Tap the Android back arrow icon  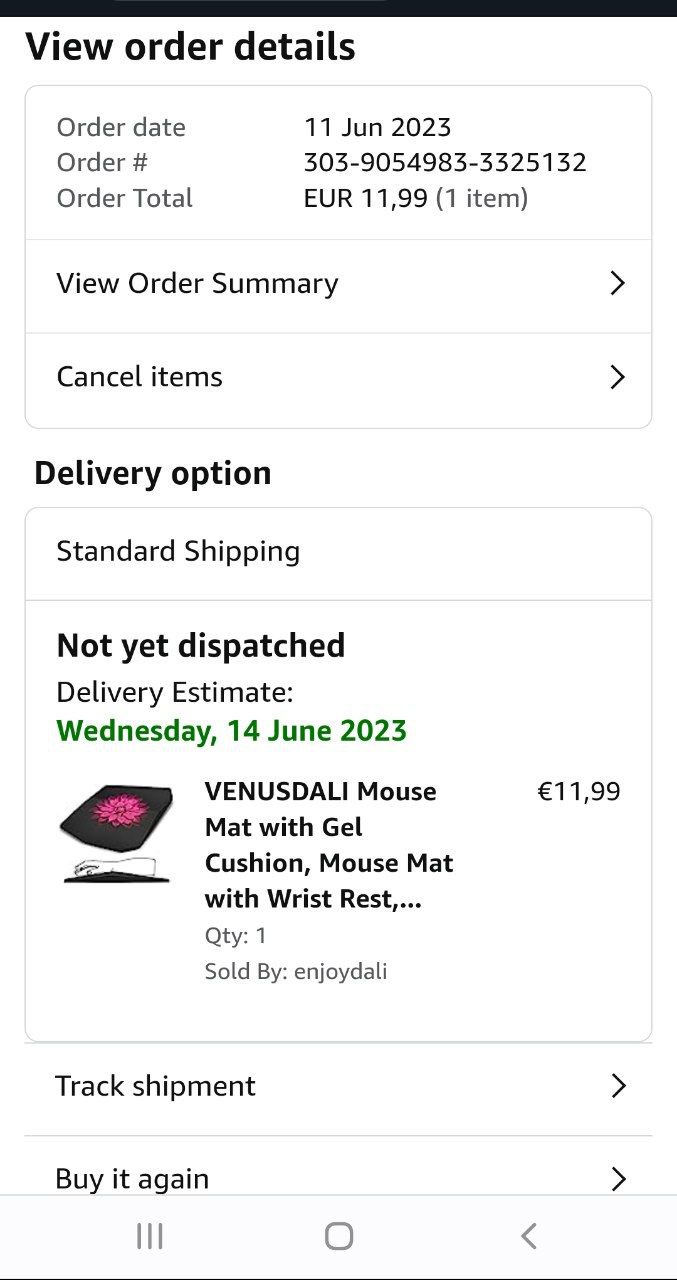pyautogui.click(x=529, y=1236)
